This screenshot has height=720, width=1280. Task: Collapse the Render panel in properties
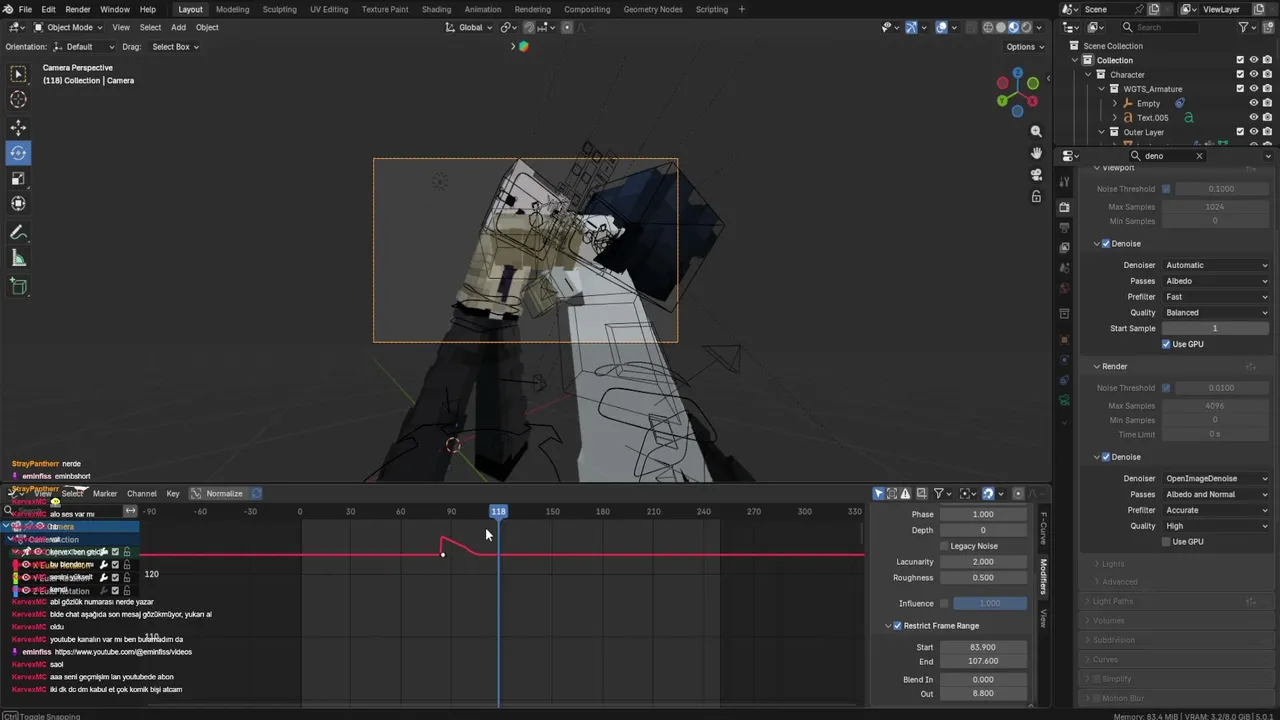tap(1096, 367)
